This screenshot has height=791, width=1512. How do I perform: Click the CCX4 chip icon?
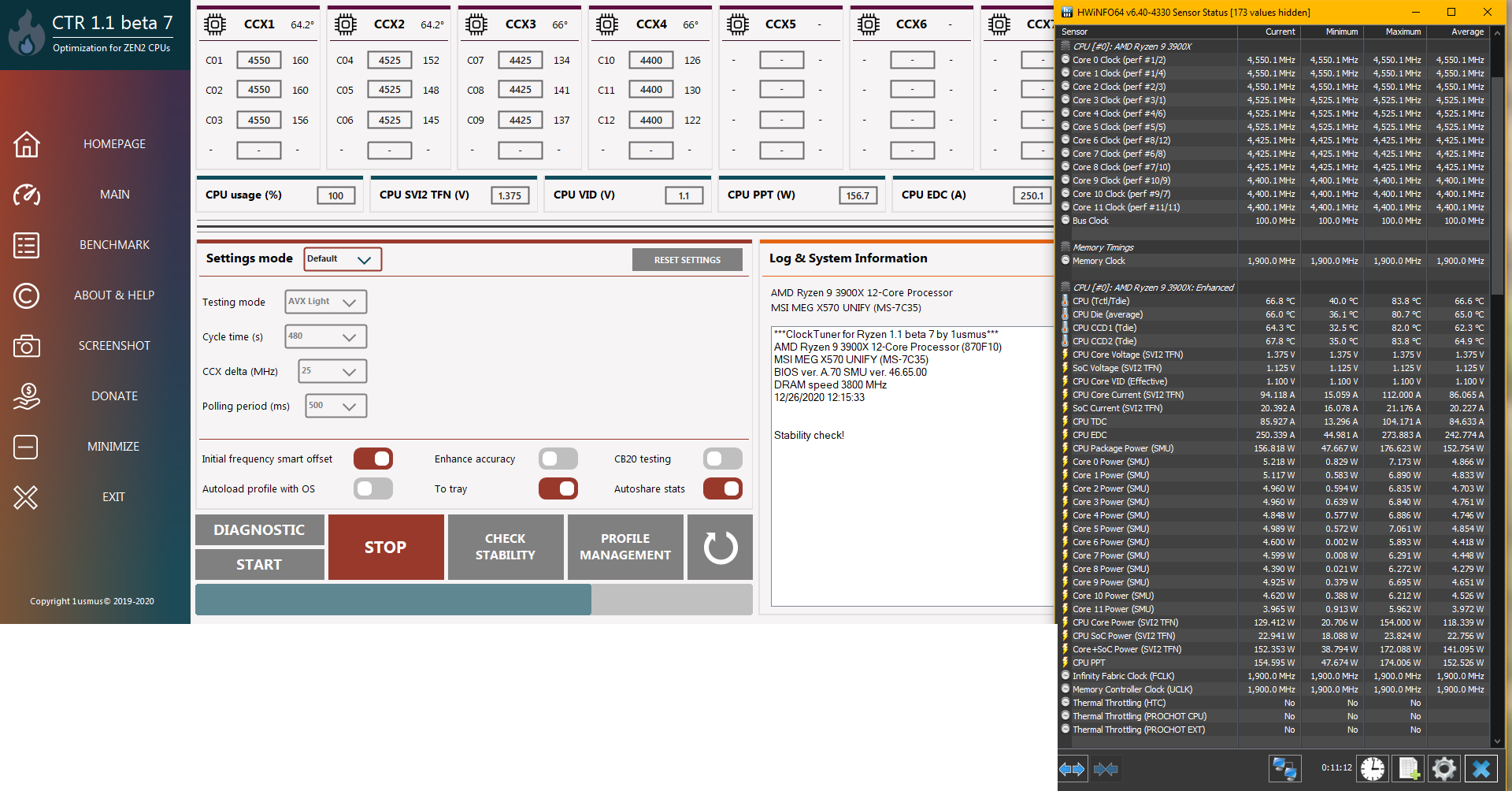click(607, 24)
